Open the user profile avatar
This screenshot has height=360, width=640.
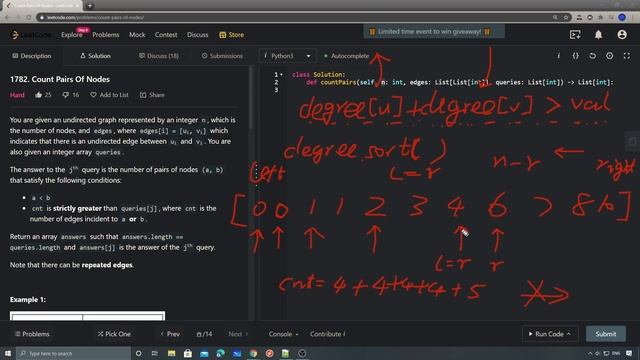click(622, 35)
